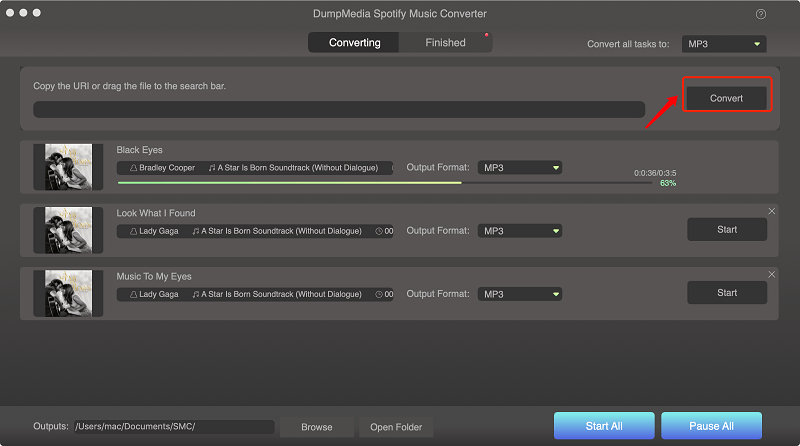
Task: Click the Look What I Found song title
Action: (156, 213)
